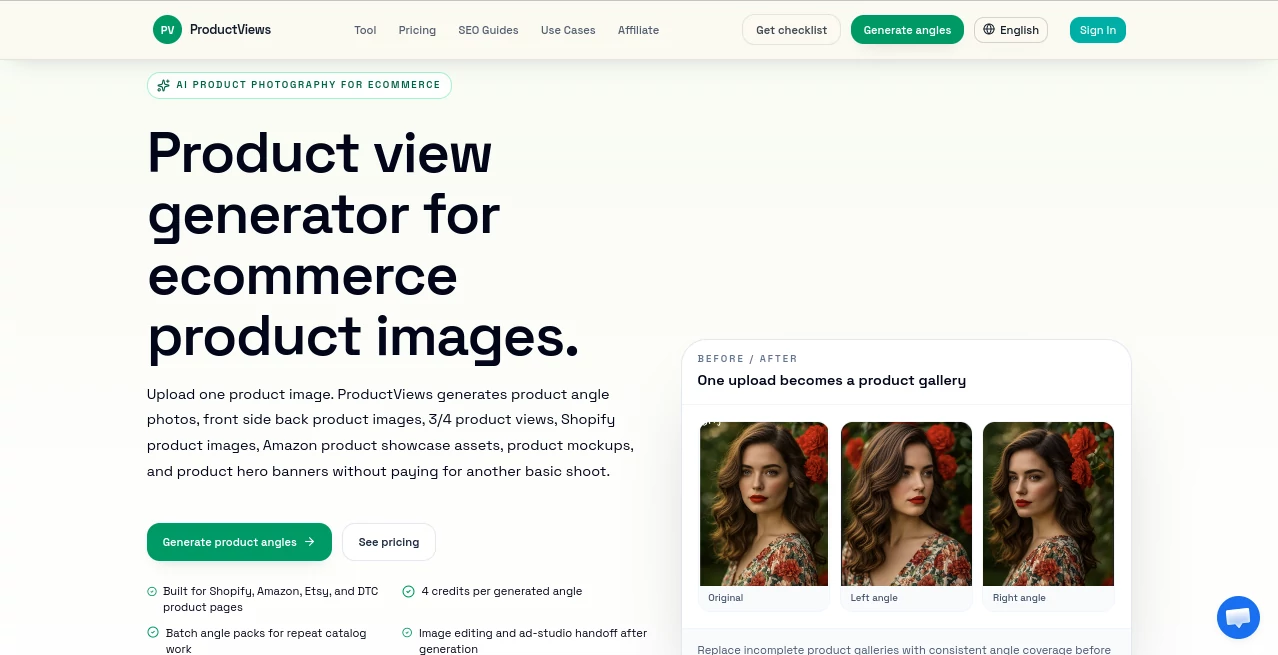Click 'Image editing and ad-studio handoff' text

(533, 640)
